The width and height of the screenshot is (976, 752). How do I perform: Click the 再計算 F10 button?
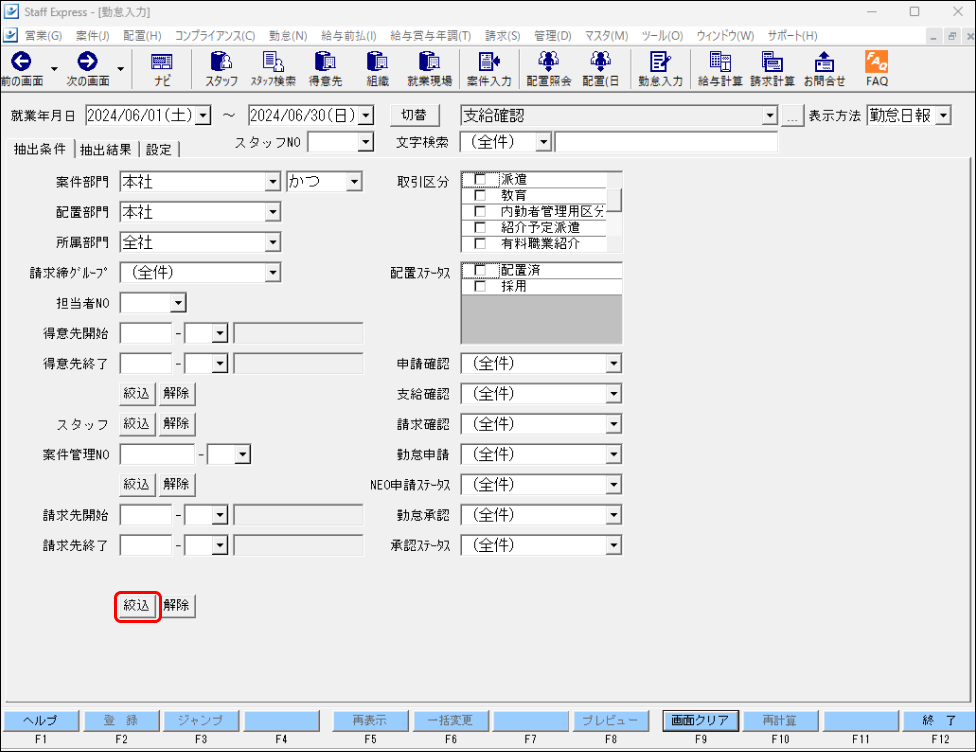pyautogui.click(x=780, y=721)
